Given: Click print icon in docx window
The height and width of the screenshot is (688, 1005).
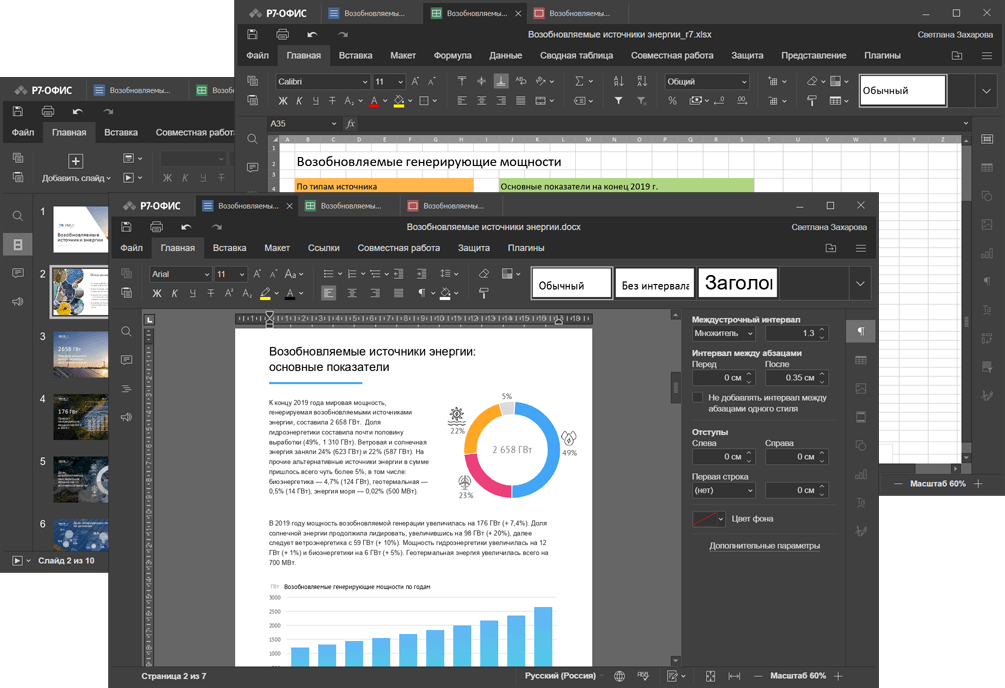Looking at the screenshot, I should coord(156,227).
